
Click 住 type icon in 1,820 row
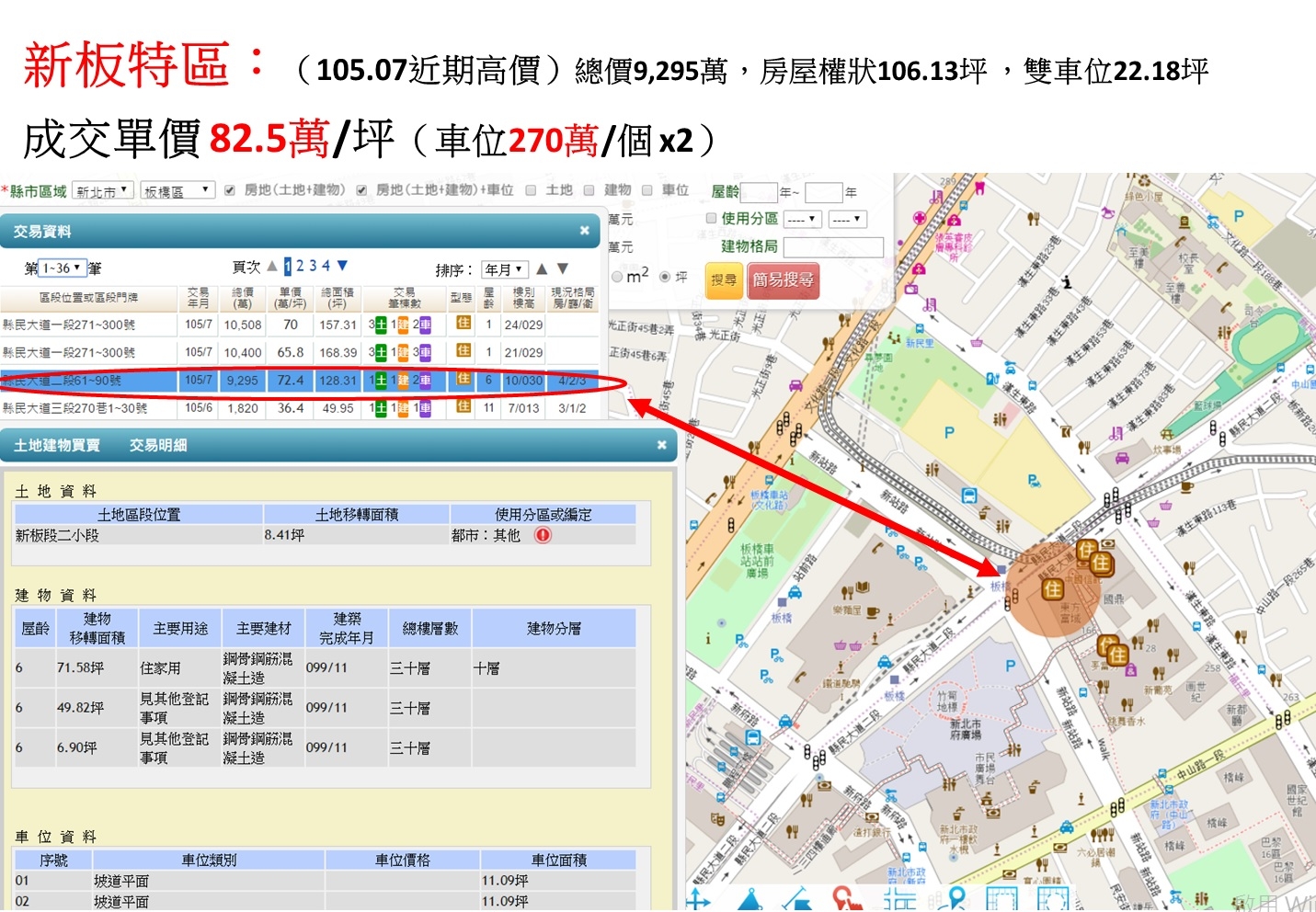click(x=463, y=406)
